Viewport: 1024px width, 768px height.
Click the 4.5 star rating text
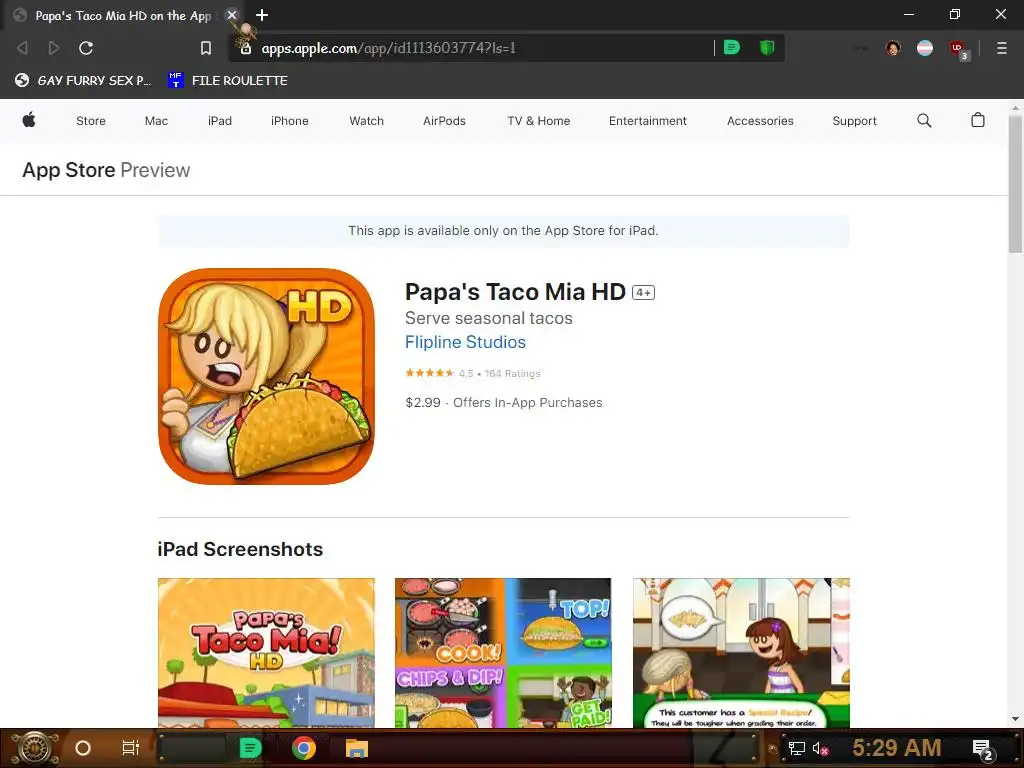coord(473,374)
